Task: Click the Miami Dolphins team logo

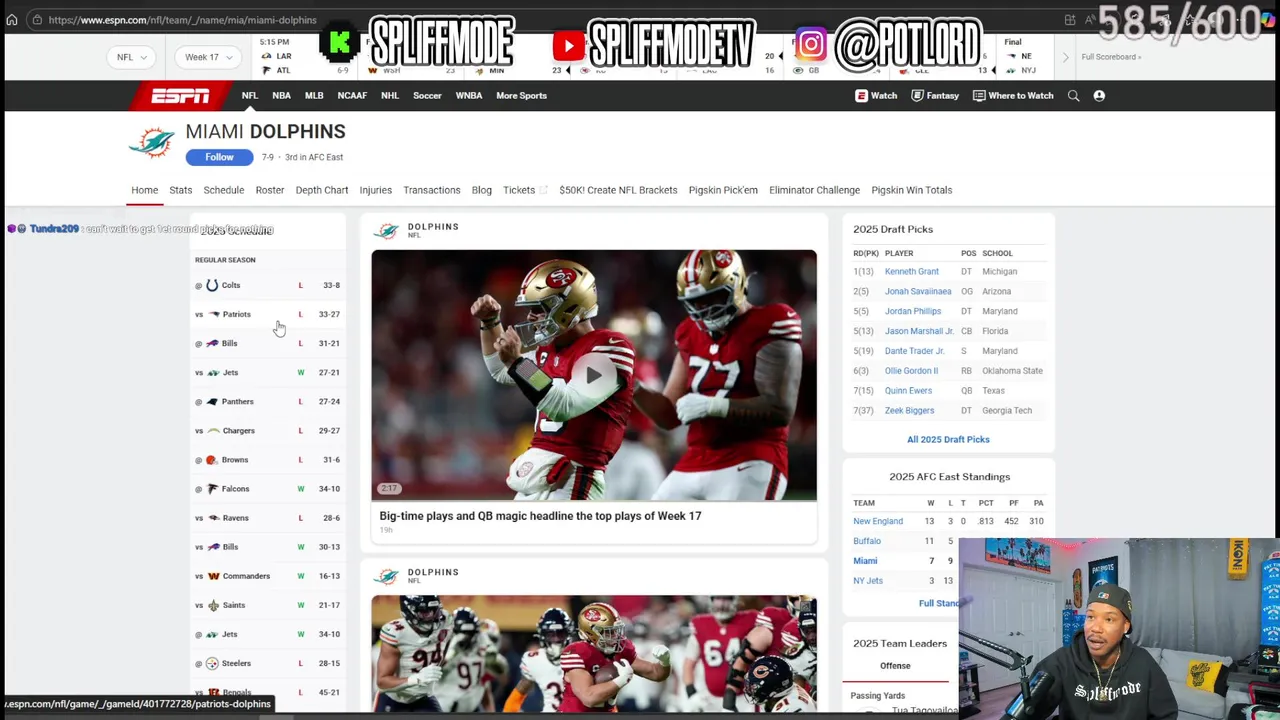Action: click(x=152, y=143)
